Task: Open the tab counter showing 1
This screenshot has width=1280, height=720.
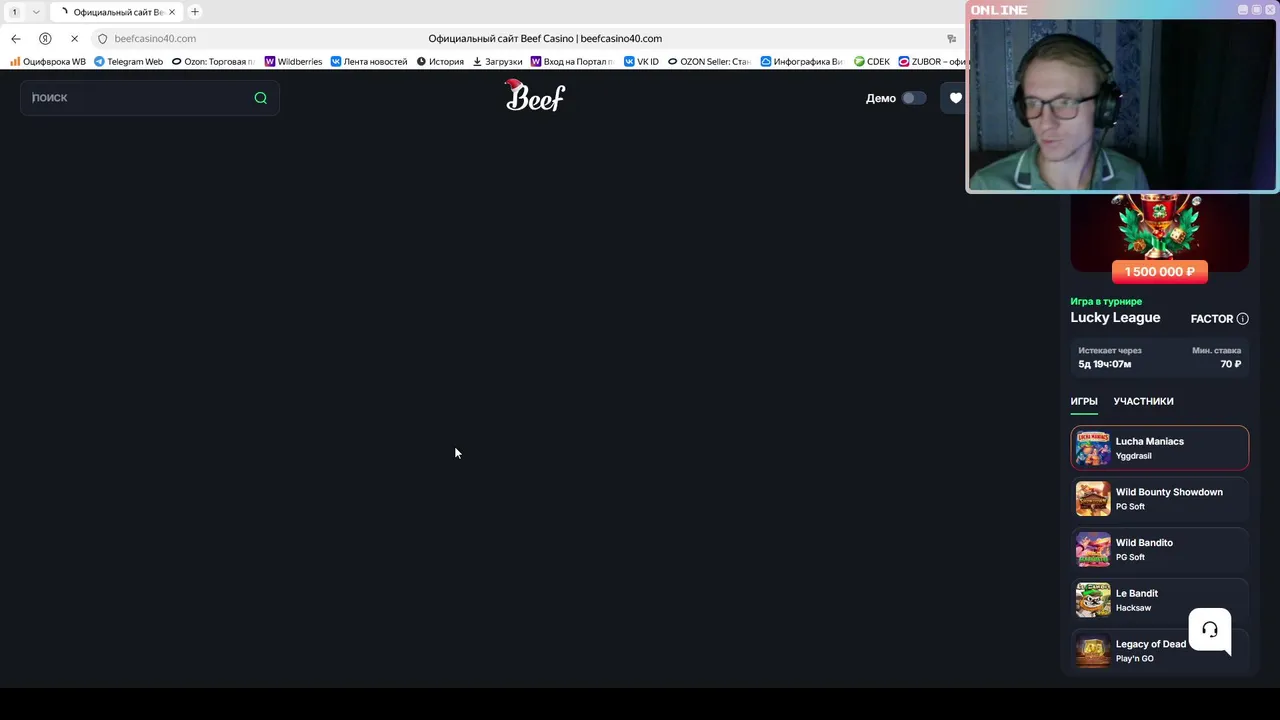Action: tap(14, 12)
